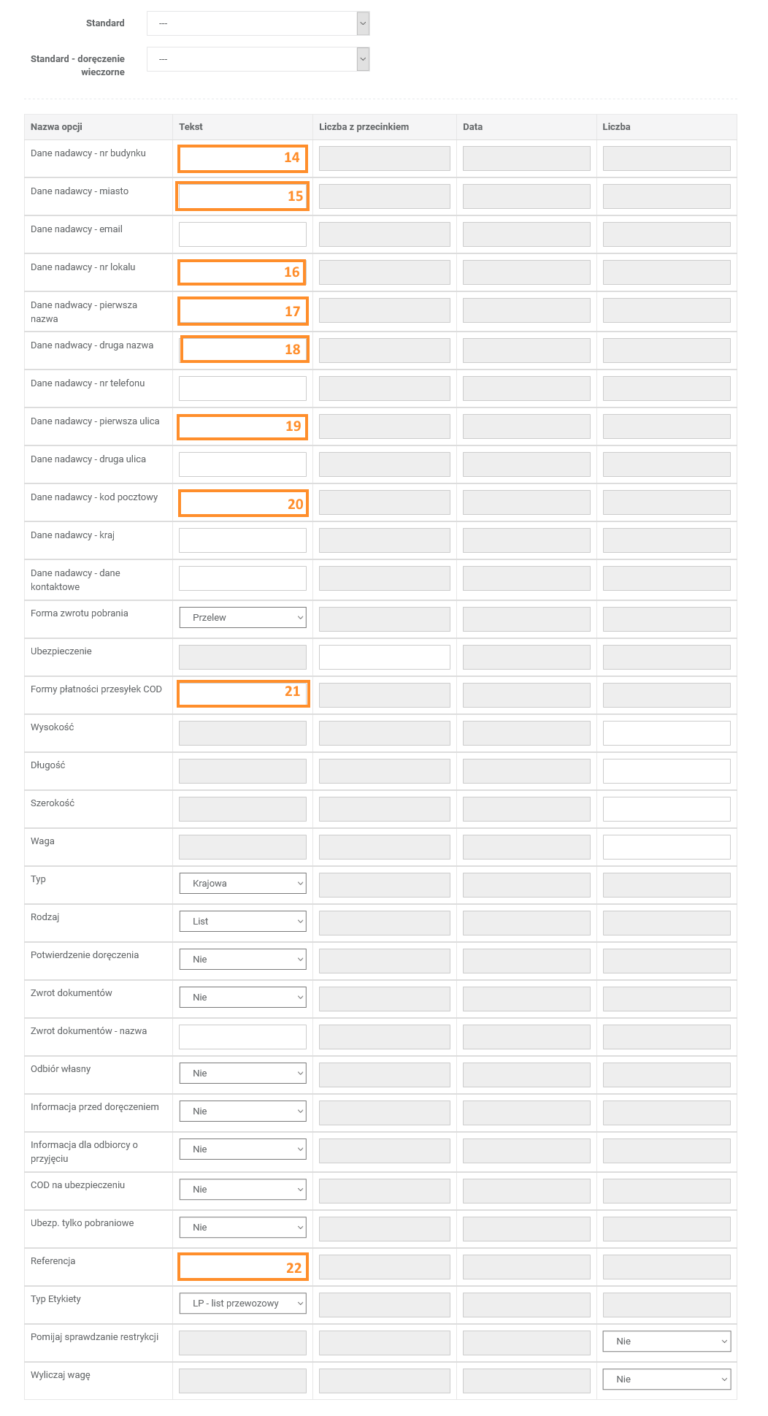Viewport: 768px width, 1416px height.
Task: Click the Waga number input field
Action: (x=666, y=847)
